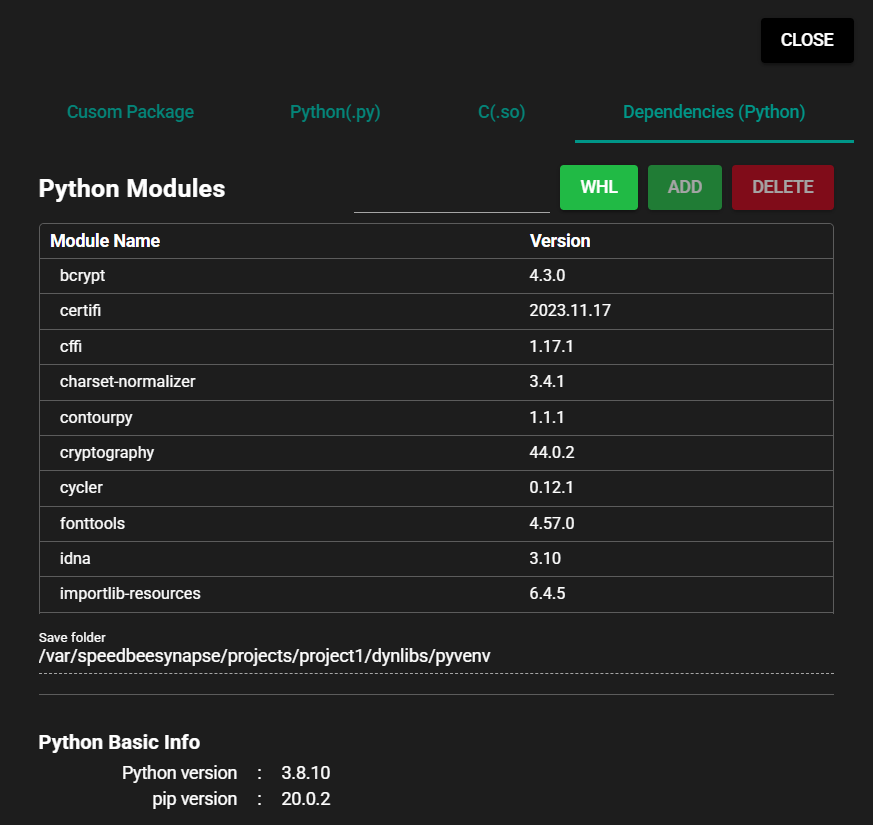This screenshot has width=873, height=825.
Task: Open the Python(.py) tab
Action: coord(335,112)
